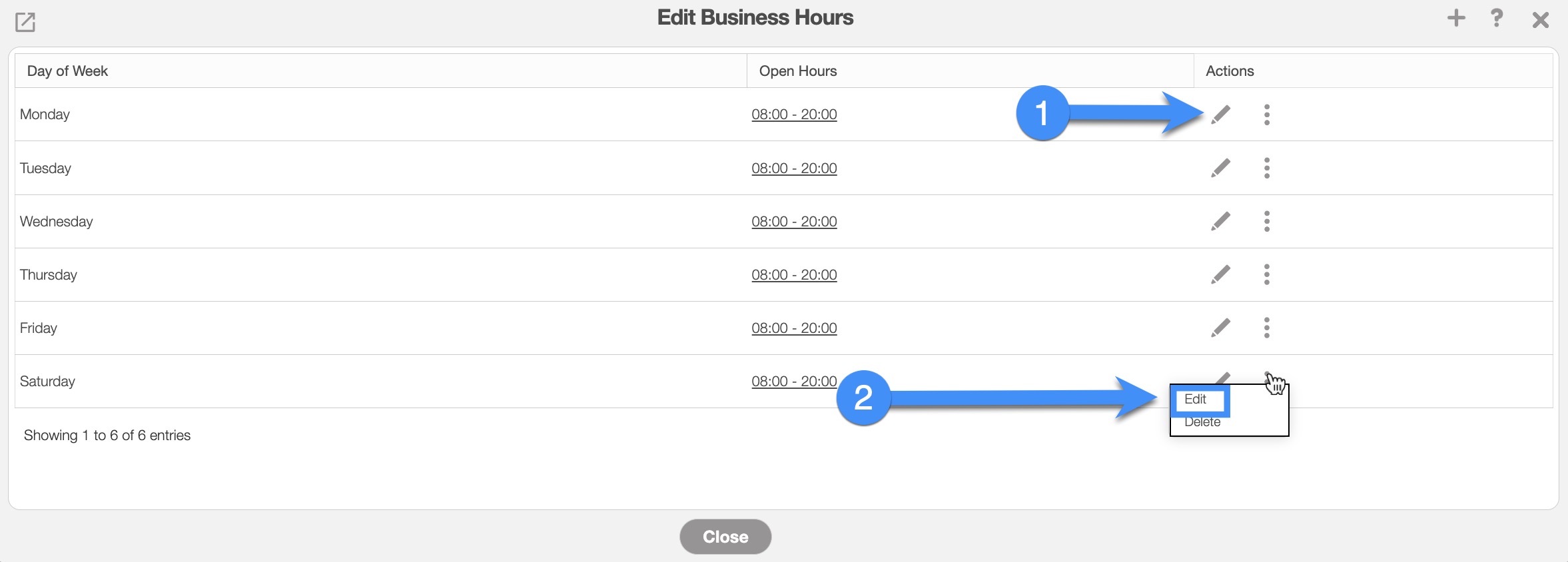Open Monday's 08:00 - 20:00 hours link
Screen dimensions: 1568x562
[794, 115]
